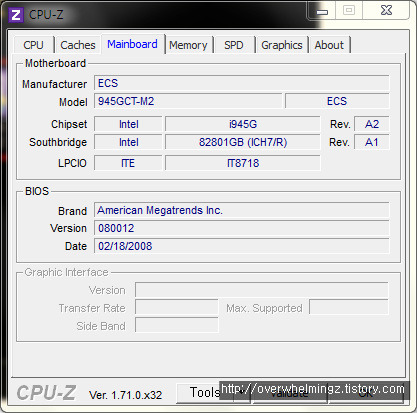Viewport: 417px width, 413px height.
Task: Click the CPU-Z app icon in title bar
Action: 16,15
